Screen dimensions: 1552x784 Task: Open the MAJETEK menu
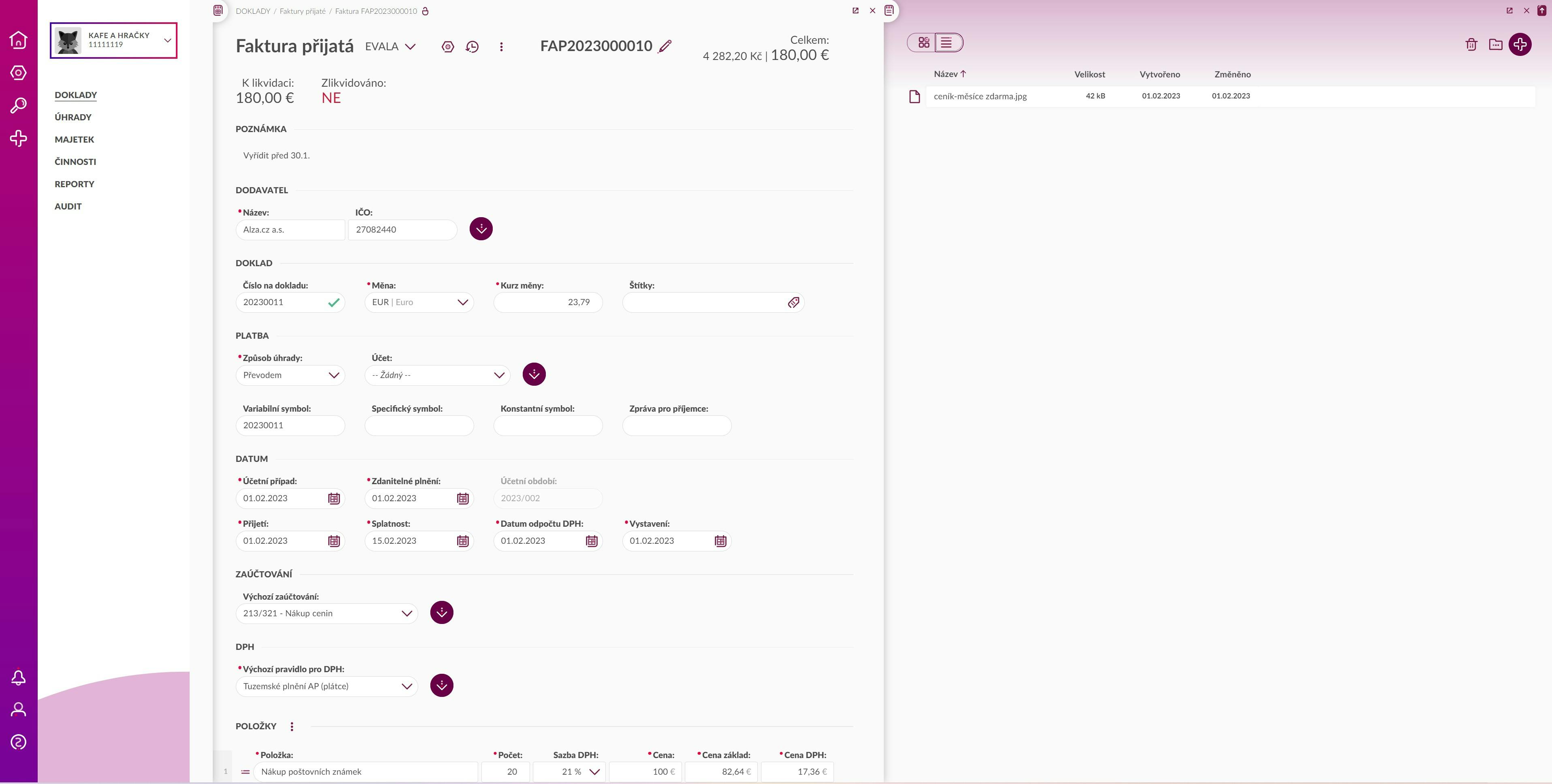pyautogui.click(x=74, y=140)
